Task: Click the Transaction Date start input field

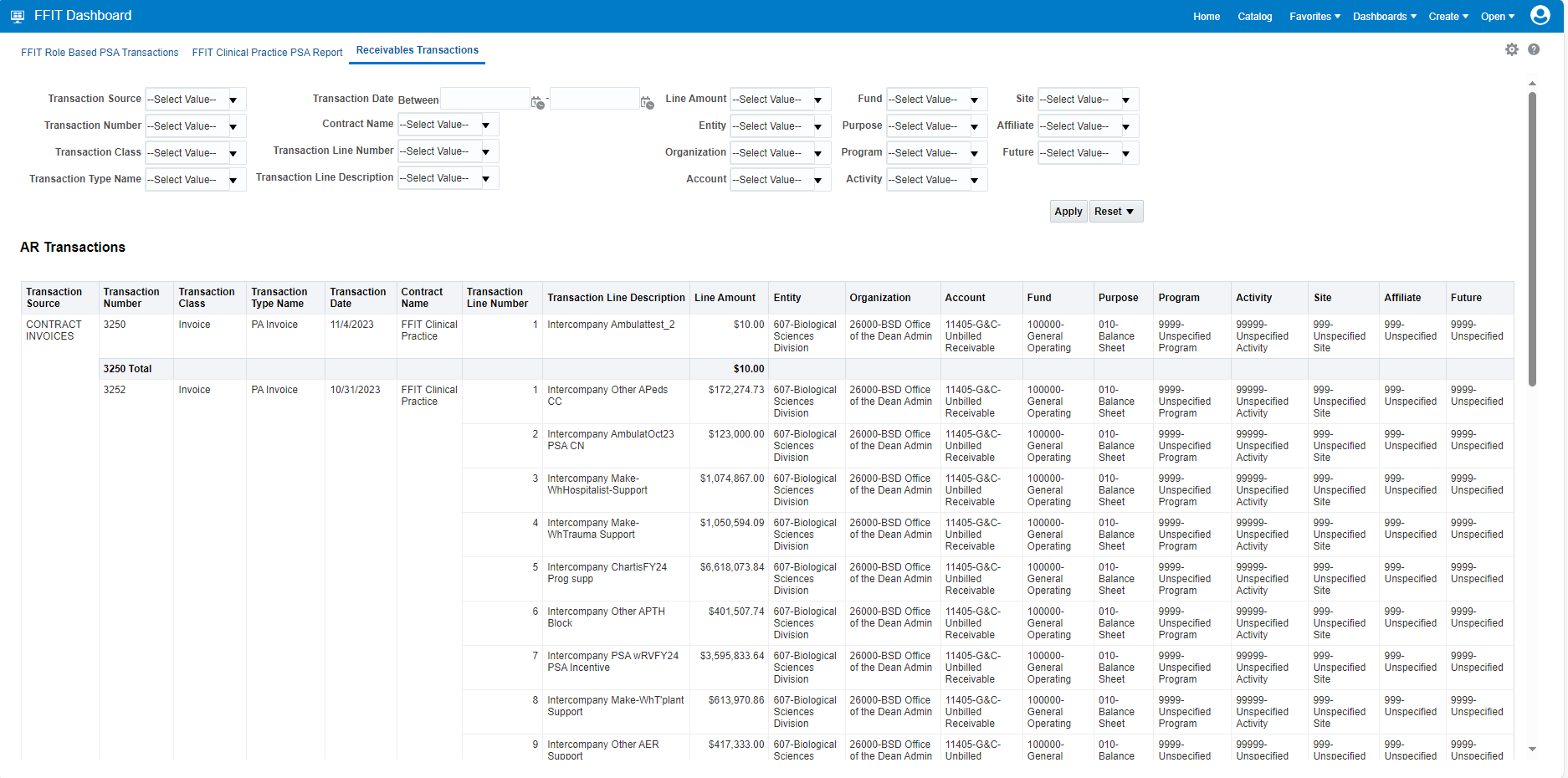Action: coord(485,99)
